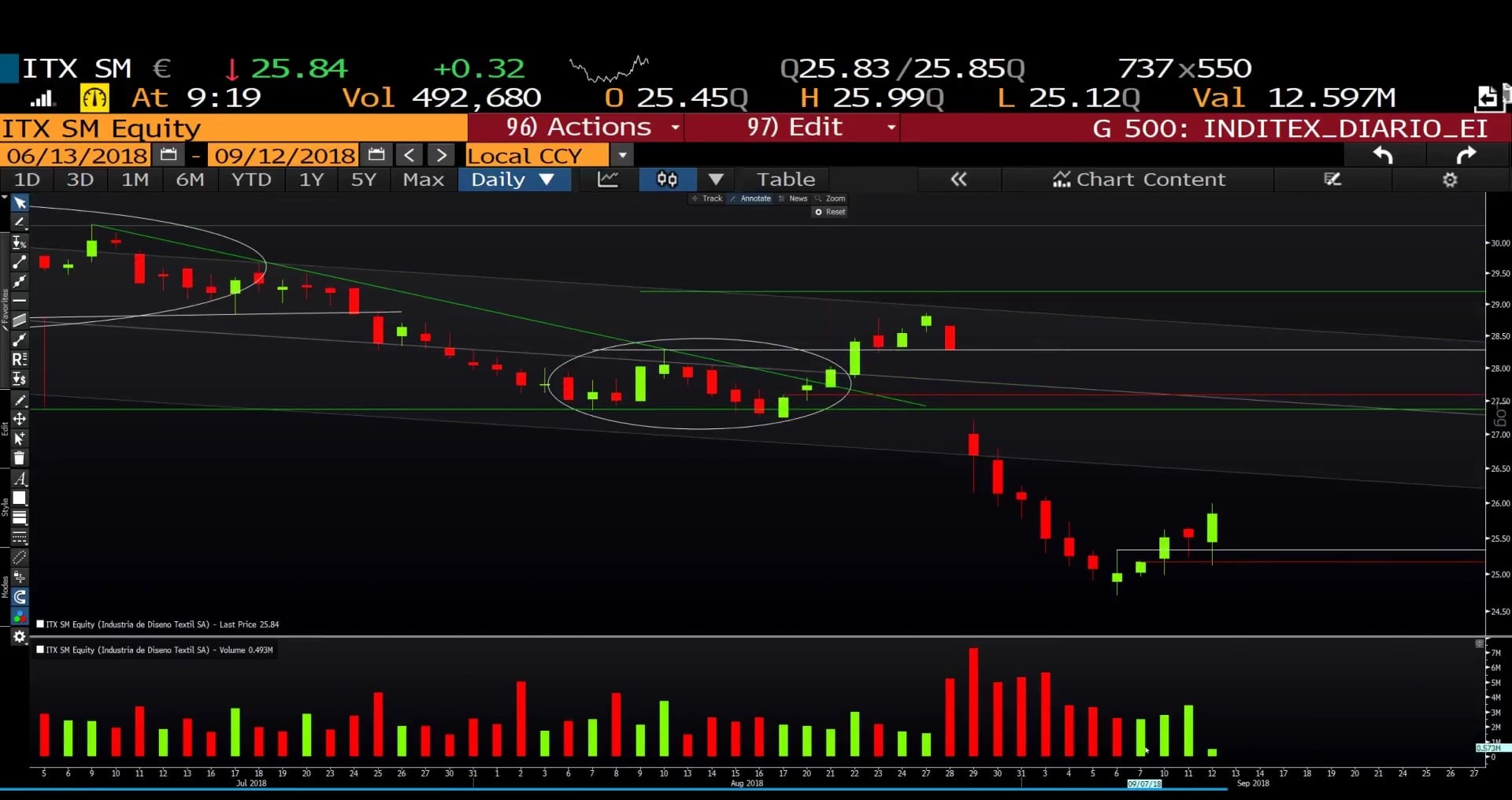The width and height of the screenshot is (1512, 800).
Task: Open chart settings gear
Action: tap(1450, 180)
